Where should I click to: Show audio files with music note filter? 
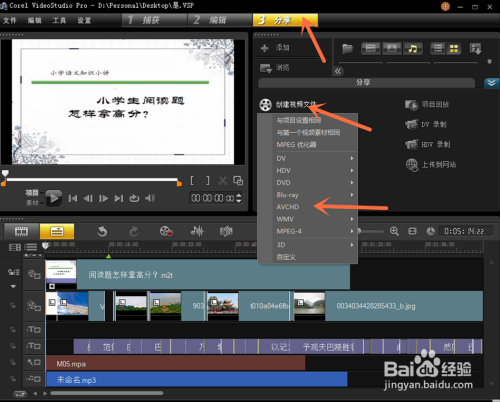point(413,49)
